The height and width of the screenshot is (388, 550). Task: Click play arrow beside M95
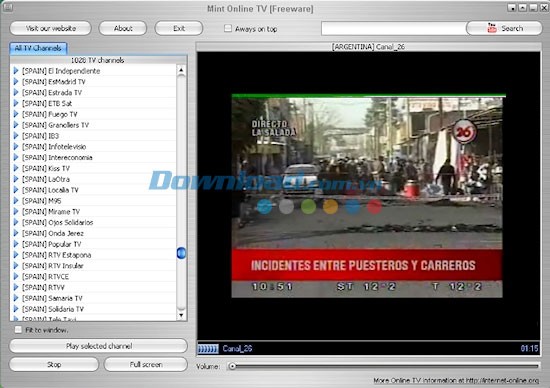(16, 201)
